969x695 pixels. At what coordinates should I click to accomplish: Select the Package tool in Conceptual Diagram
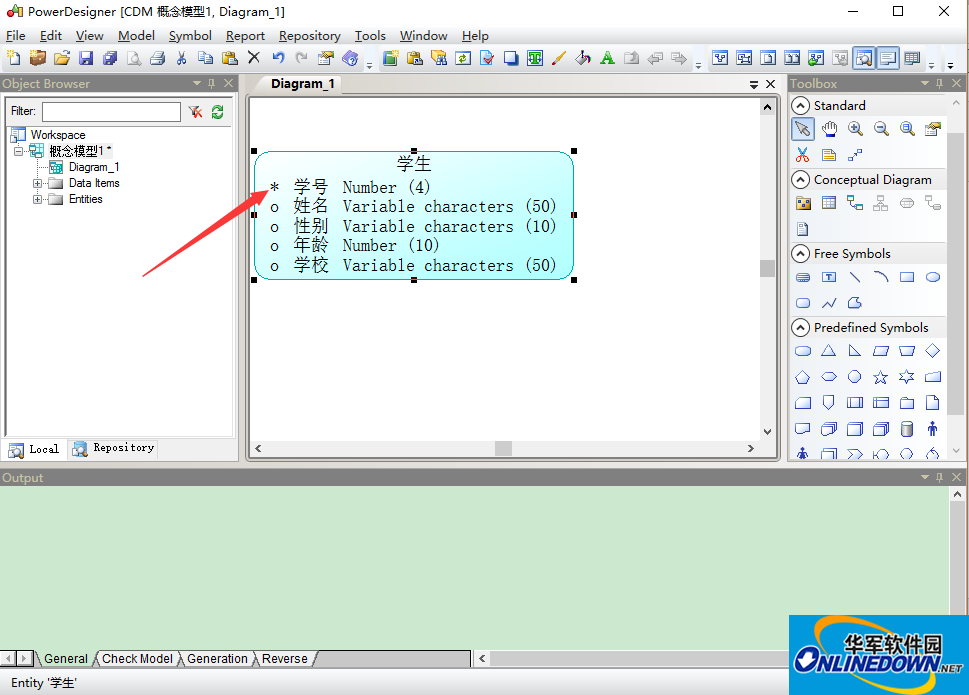(803, 203)
